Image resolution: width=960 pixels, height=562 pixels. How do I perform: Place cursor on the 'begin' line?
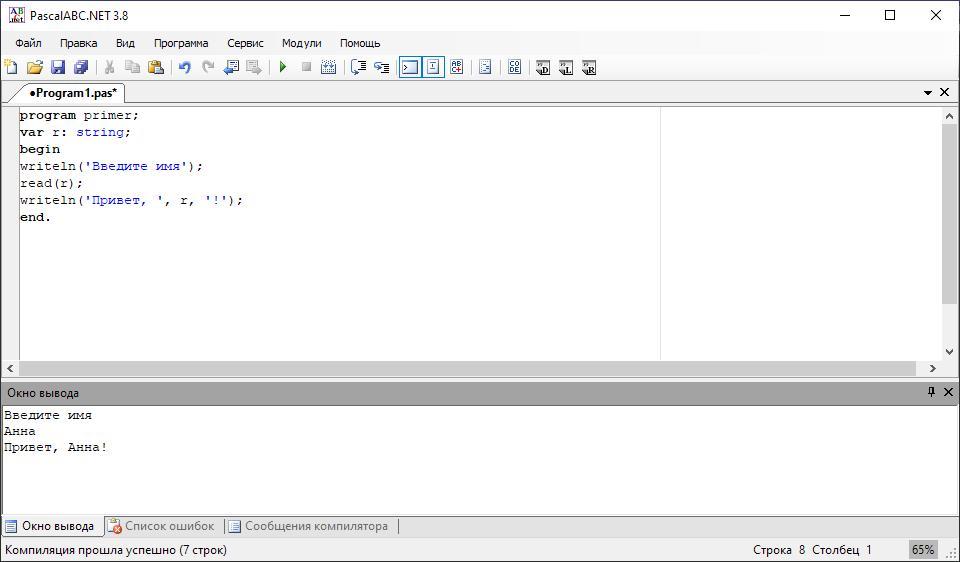click(40, 149)
